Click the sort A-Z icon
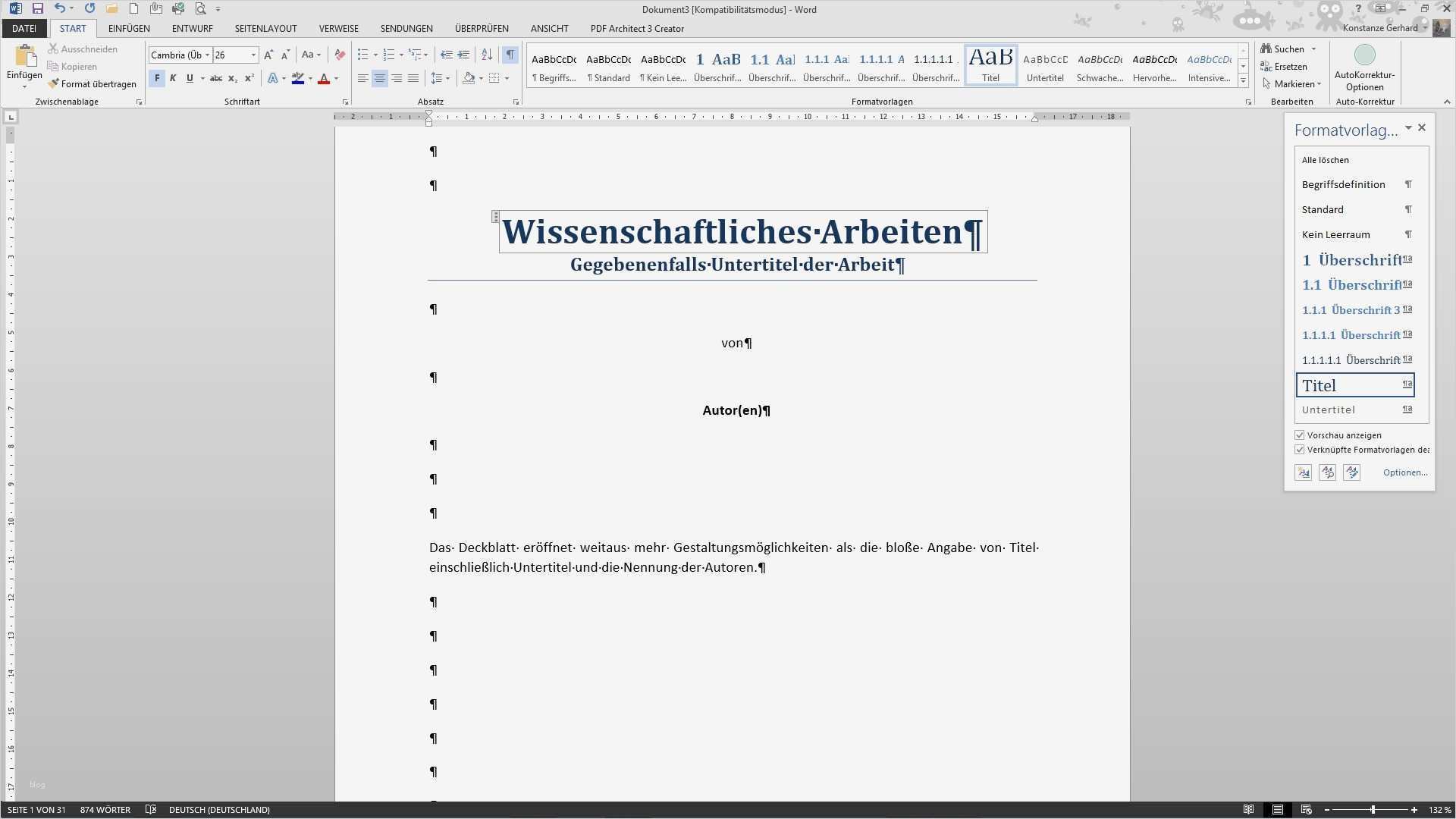 click(487, 55)
